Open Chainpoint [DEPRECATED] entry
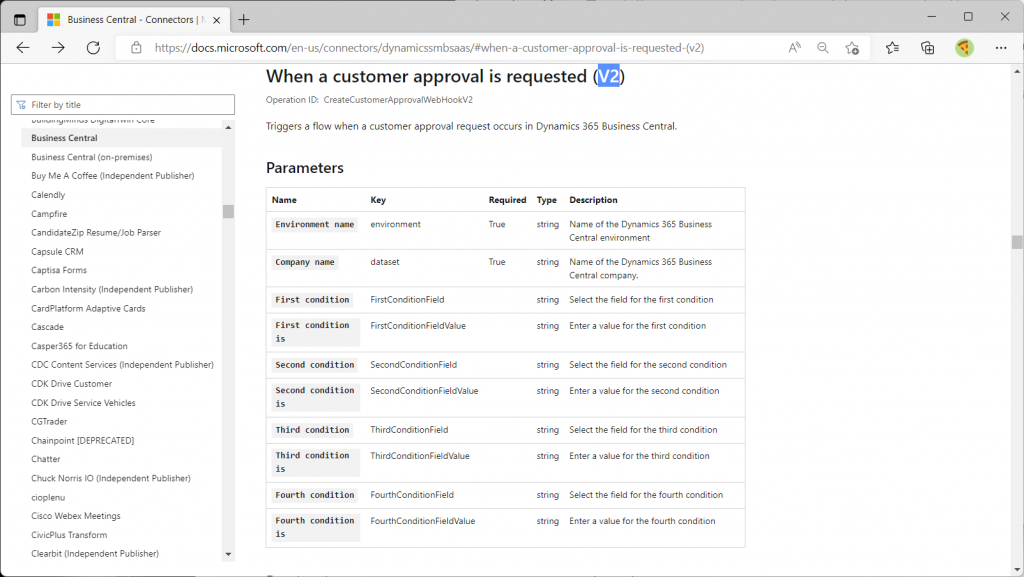1024x577 pixels. point(82,441)
